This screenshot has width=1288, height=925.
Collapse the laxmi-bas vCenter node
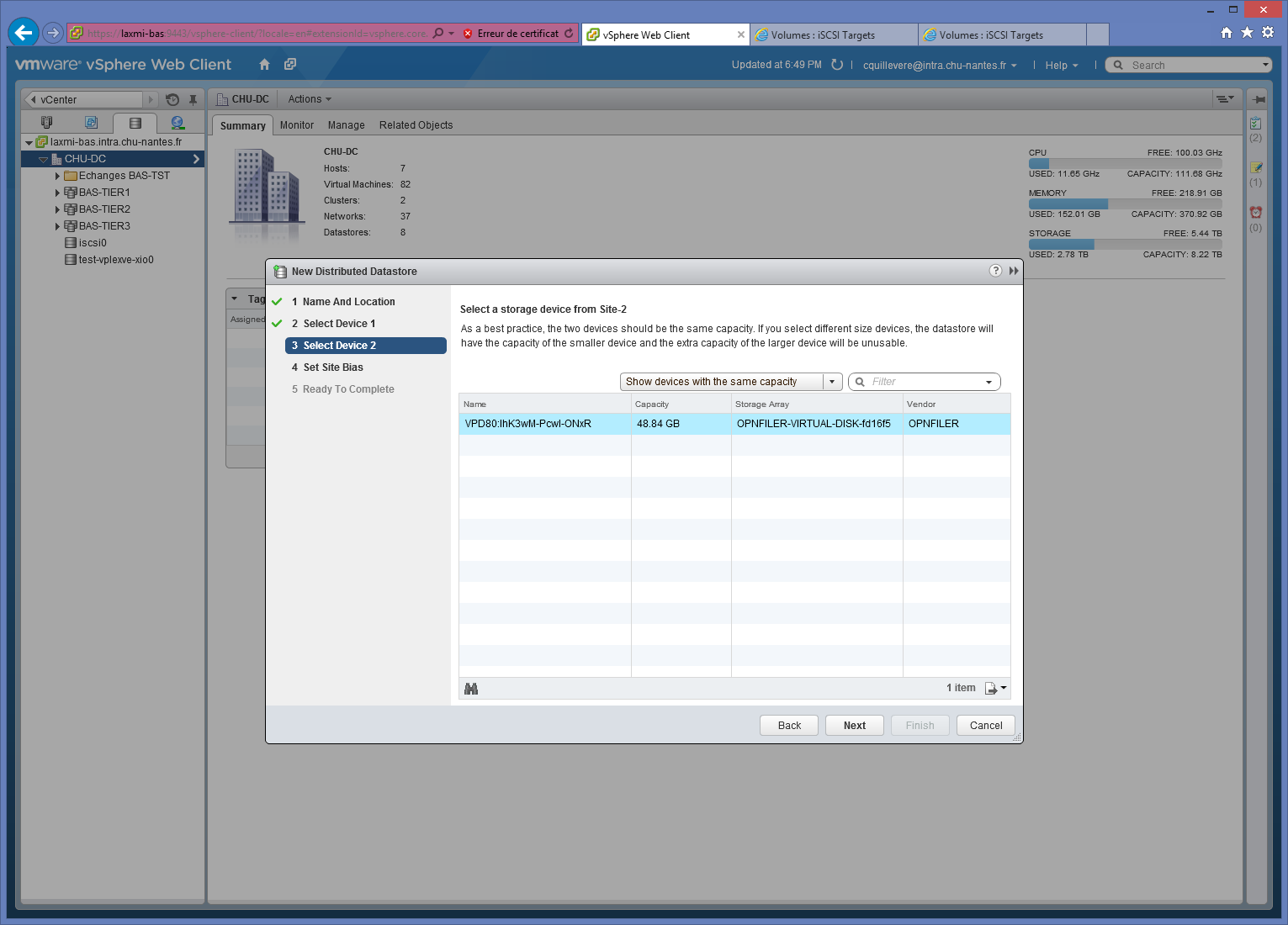[x=29, y=143]
